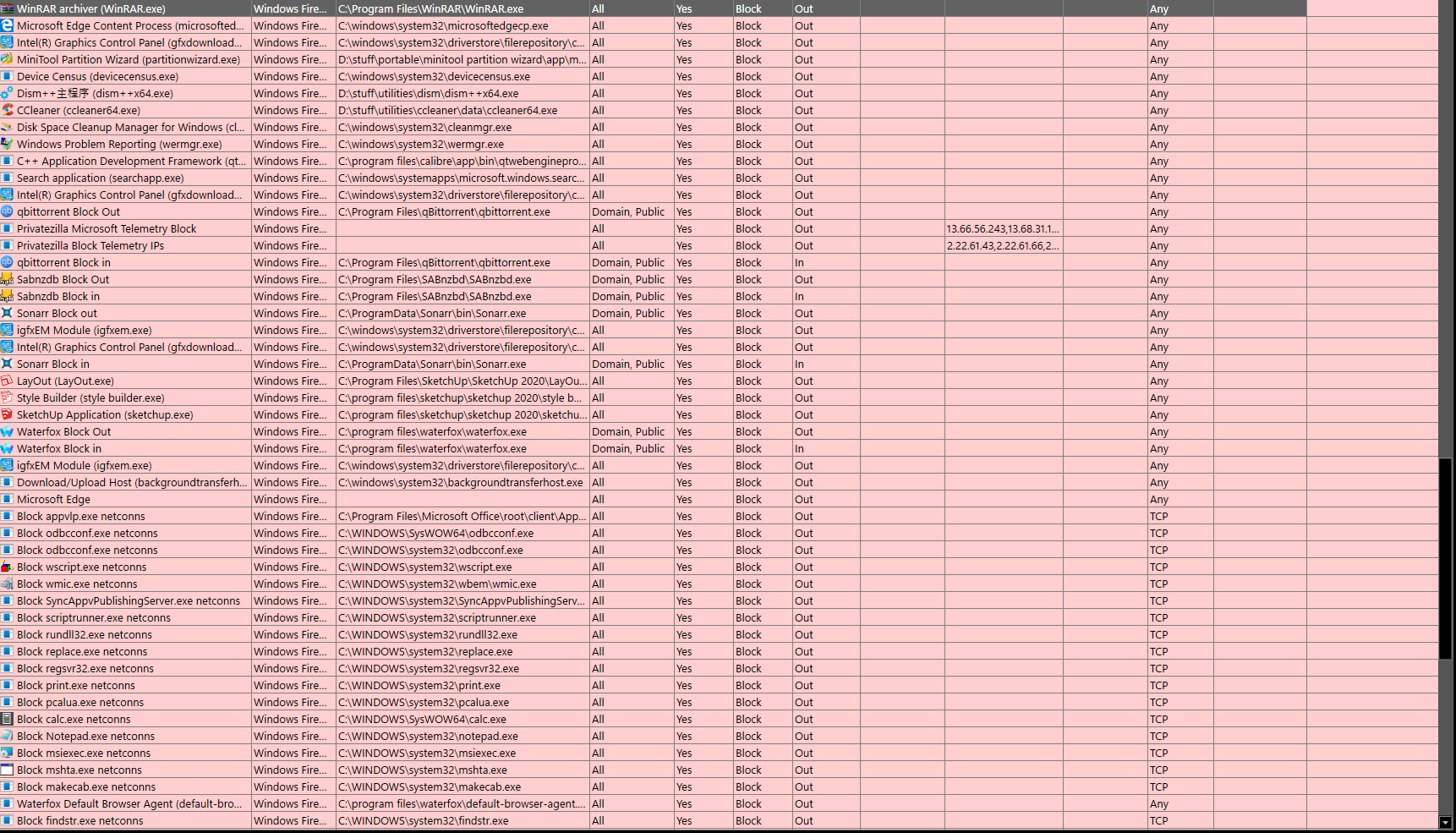This screenshot has width=1456, height=833.
Task: Select the system32\findstr.exe path cell
Action: tap(463, 820)
